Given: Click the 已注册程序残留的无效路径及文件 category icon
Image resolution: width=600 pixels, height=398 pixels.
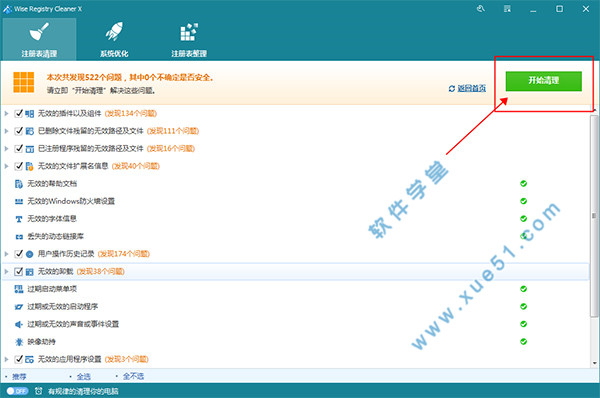Looking at the screenshot, I should pos(29,149).
